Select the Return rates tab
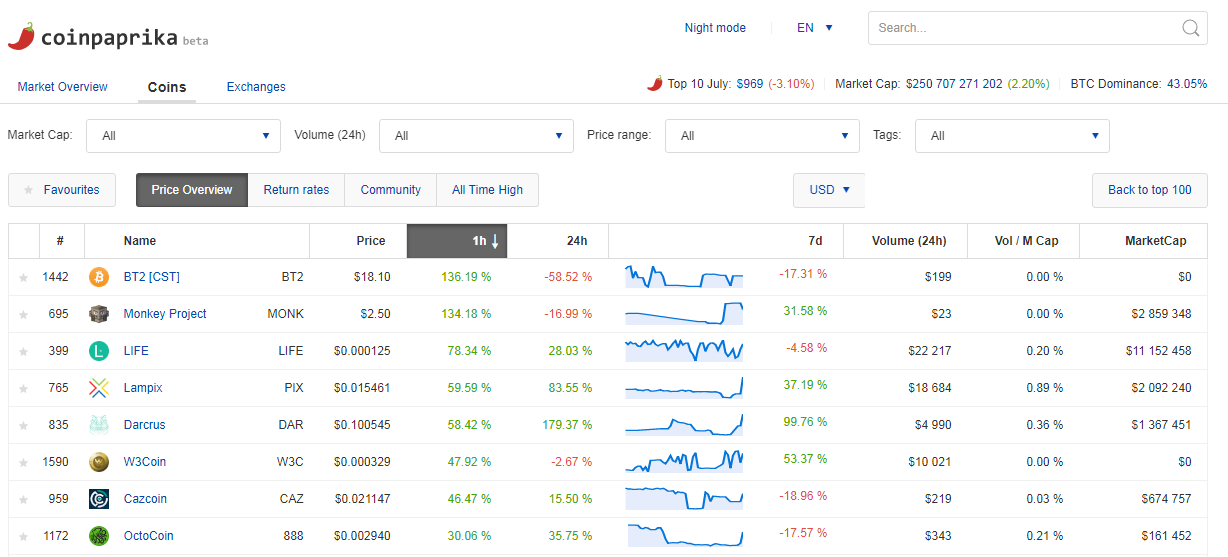 click(x=296, y=190)
